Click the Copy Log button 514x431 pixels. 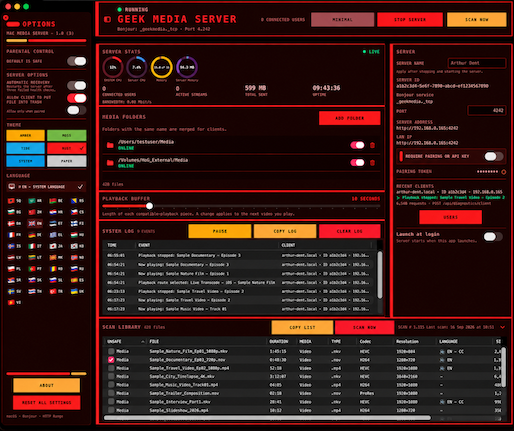[x=285, y=231]
